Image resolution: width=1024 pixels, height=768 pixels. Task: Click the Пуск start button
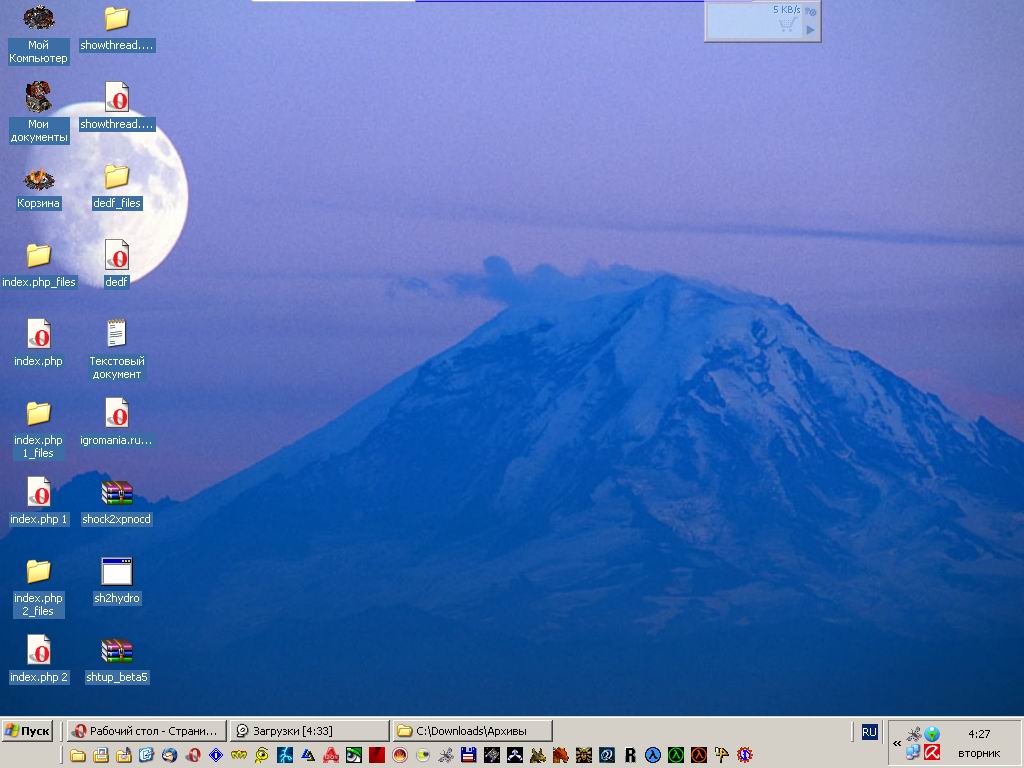pos(27,731)
